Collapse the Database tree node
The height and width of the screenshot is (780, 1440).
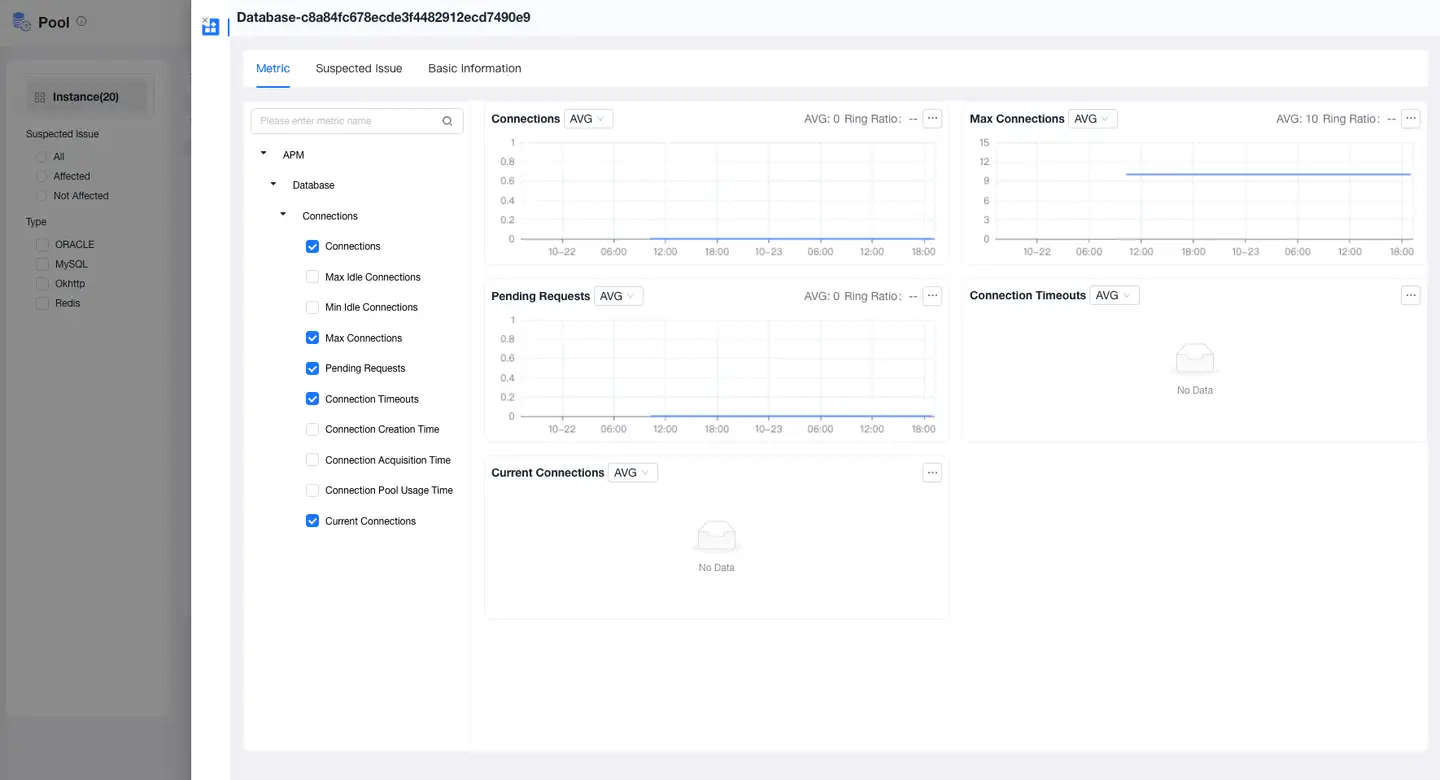(274, 185)
